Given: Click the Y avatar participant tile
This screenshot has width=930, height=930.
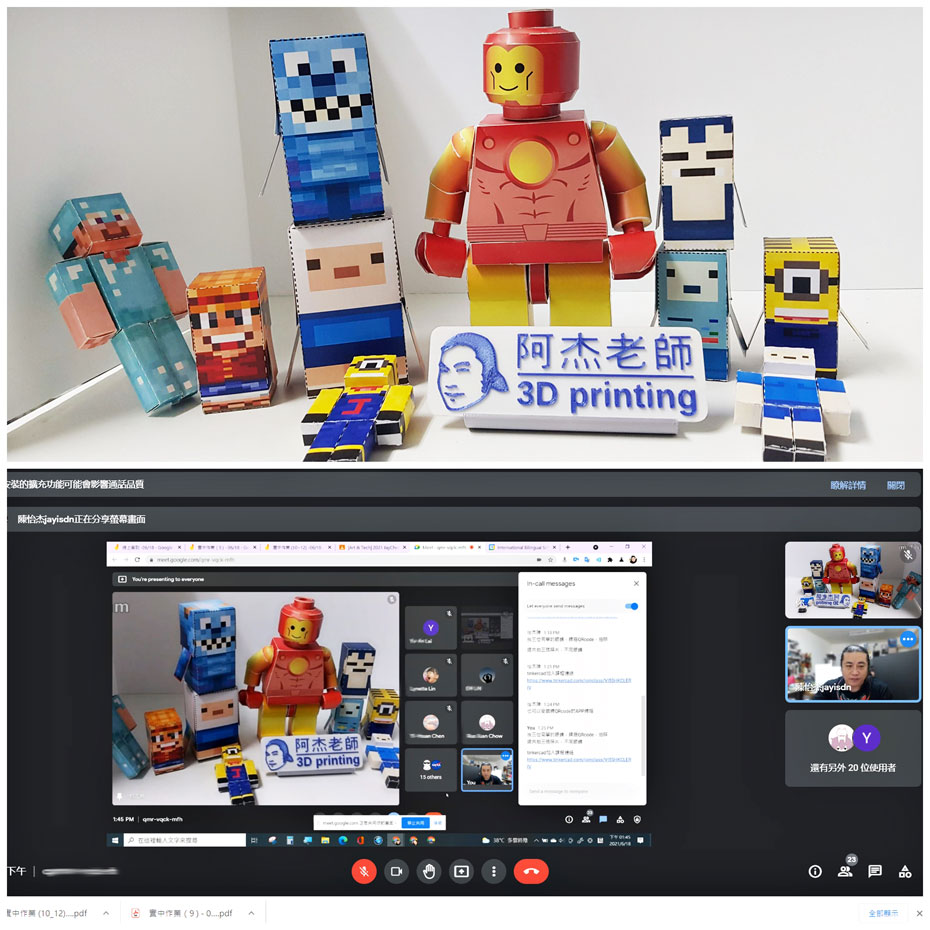Looking at the screenshot, I should 431,628.
